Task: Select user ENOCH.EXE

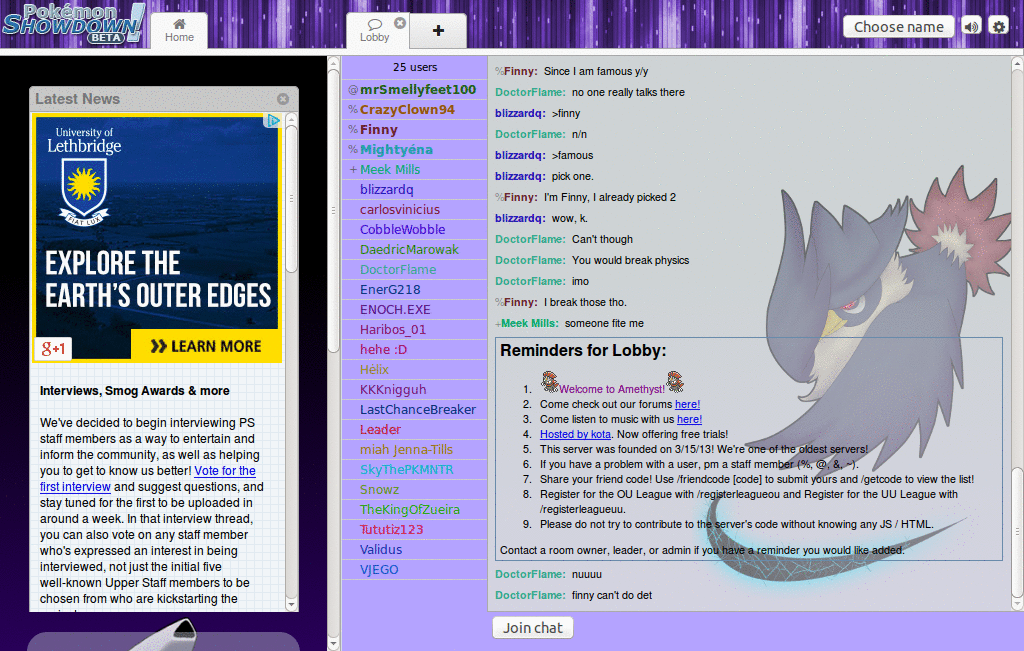Action: click(415, 310)
